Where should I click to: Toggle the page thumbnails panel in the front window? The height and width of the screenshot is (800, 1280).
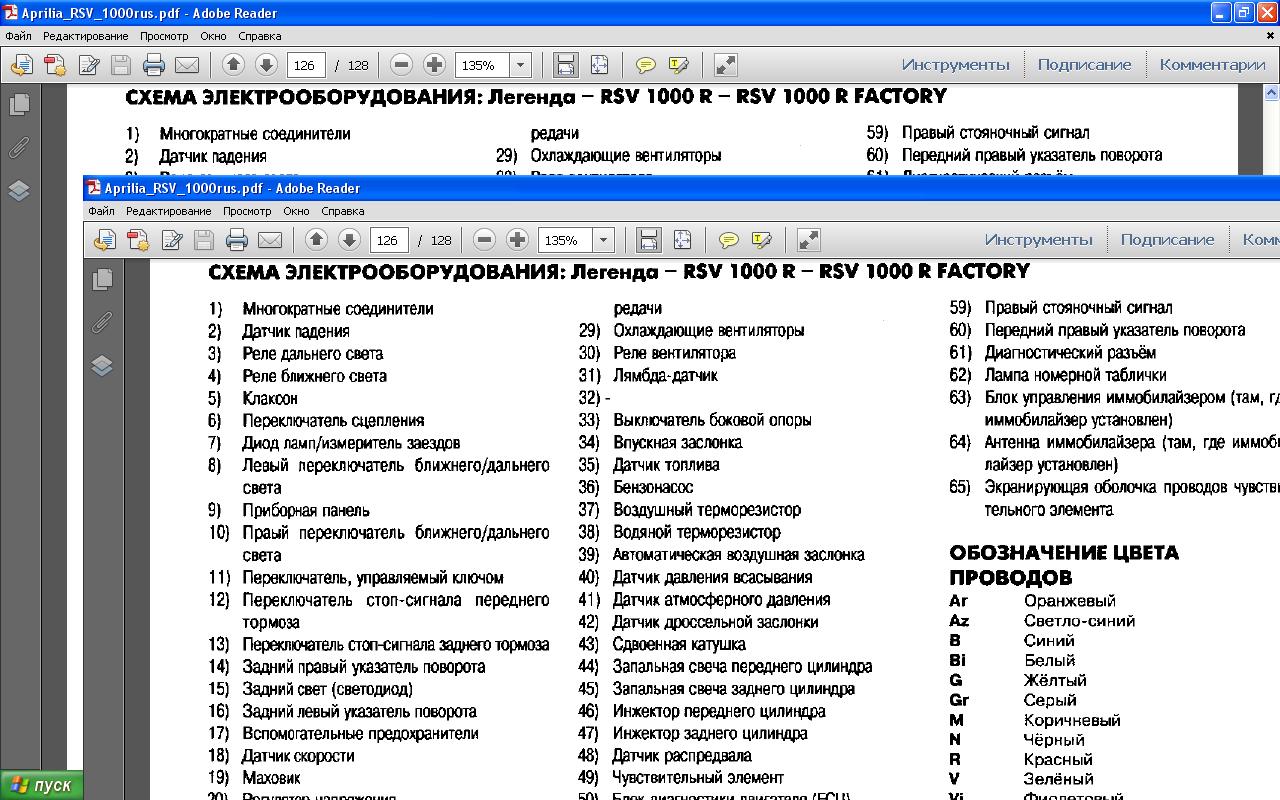pos(102,280)
